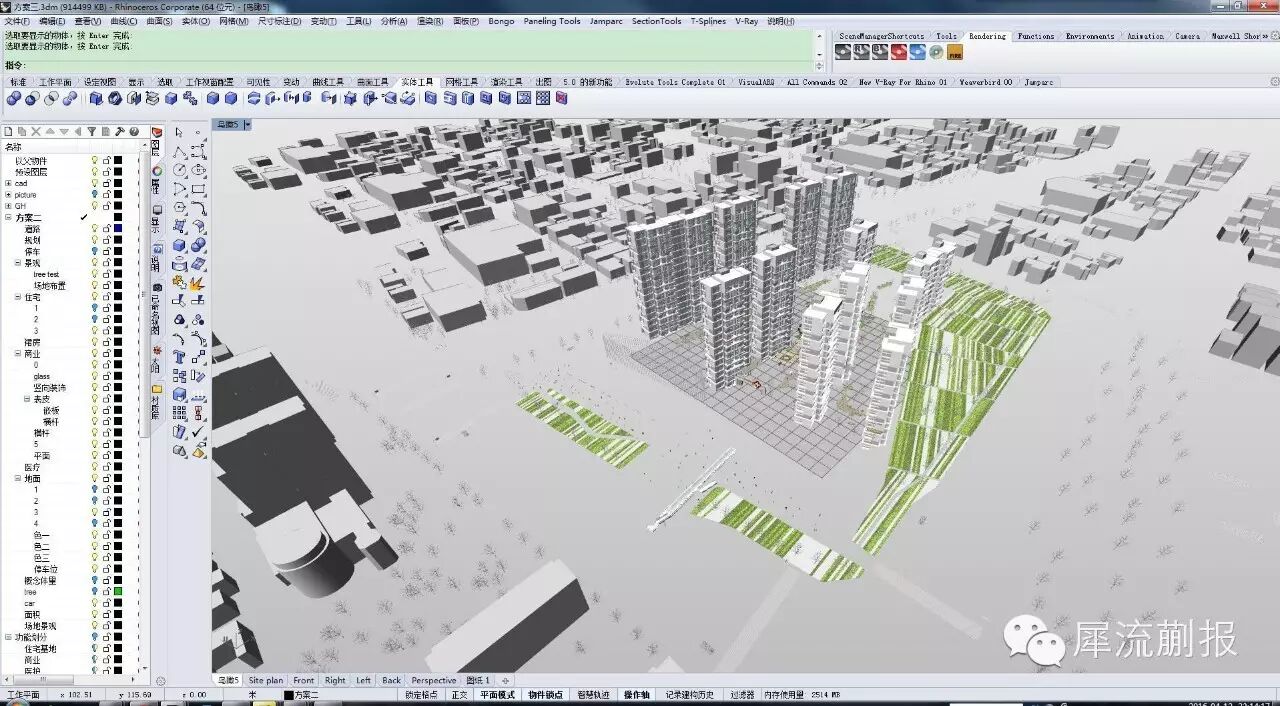Toggle 锁定格点 grid snap in status bar
Screen dimensions: 1280x706
pyautogui.click(x=421, y=694)
